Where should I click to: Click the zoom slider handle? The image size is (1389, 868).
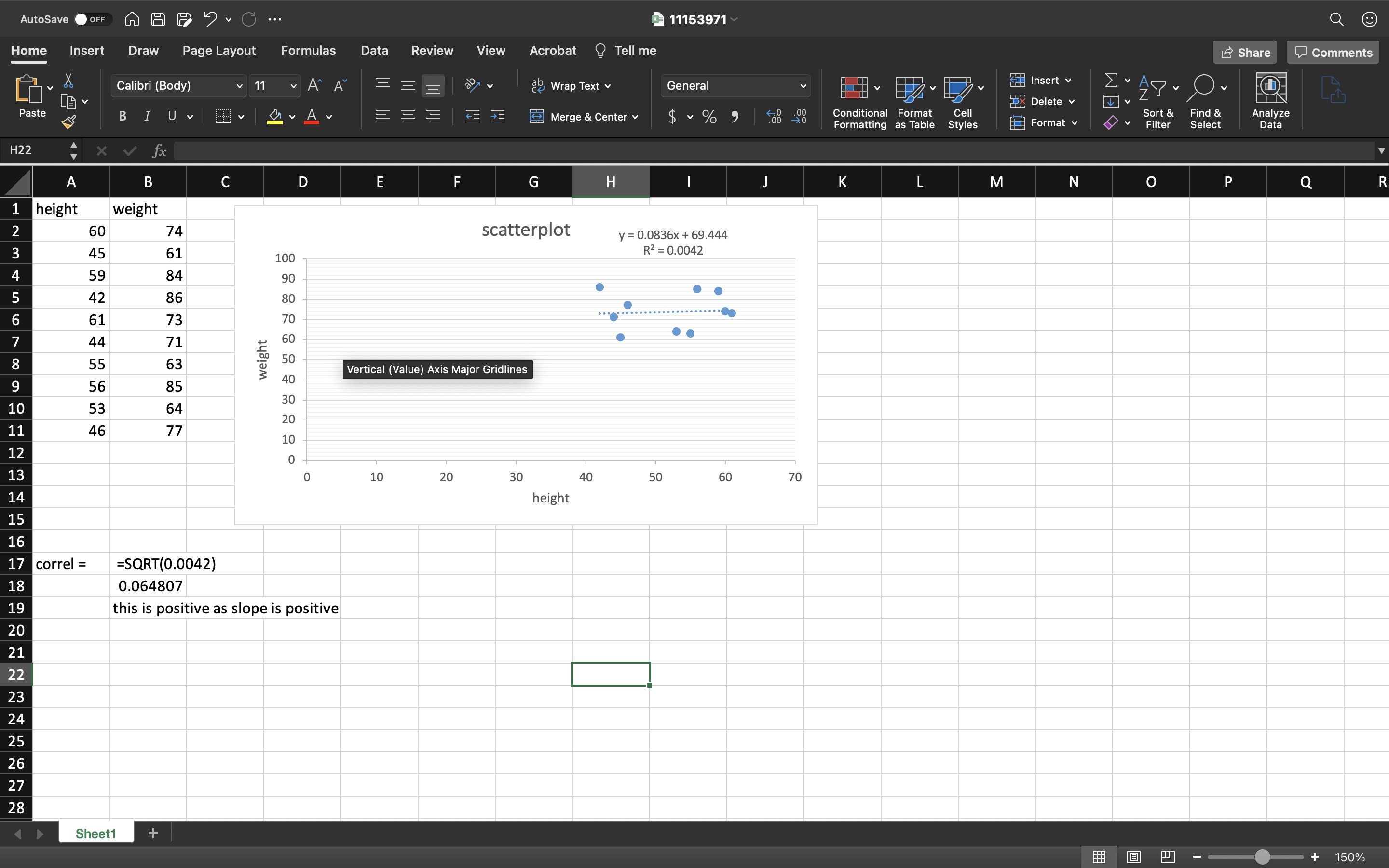click(1262, 856)
